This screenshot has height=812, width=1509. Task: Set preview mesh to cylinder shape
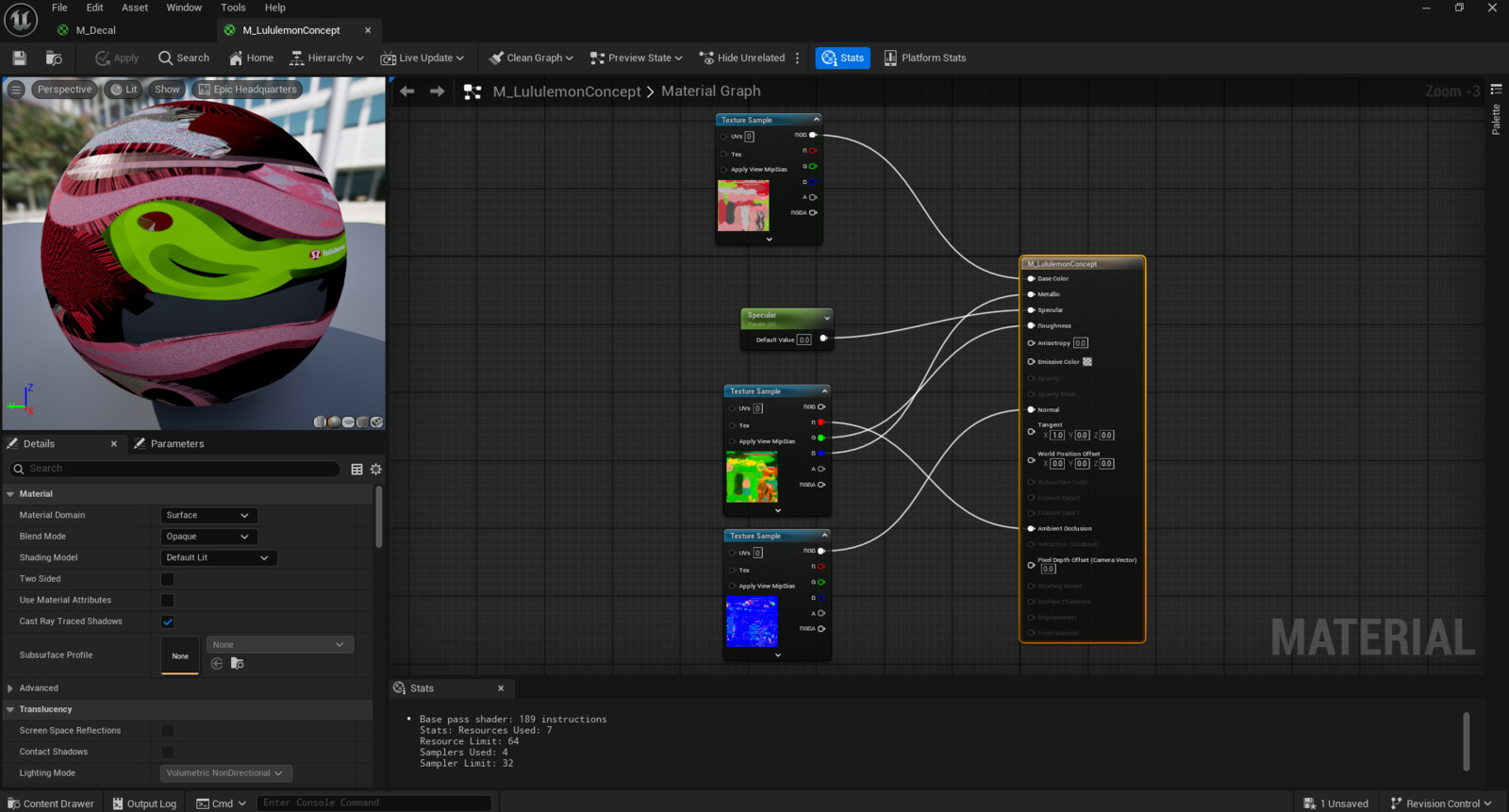point(320,422)
